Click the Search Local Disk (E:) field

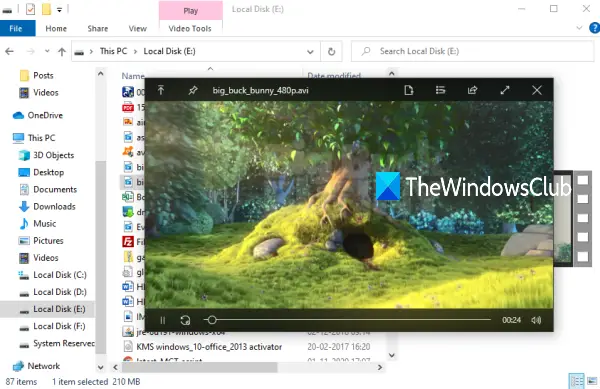point(473,51)
